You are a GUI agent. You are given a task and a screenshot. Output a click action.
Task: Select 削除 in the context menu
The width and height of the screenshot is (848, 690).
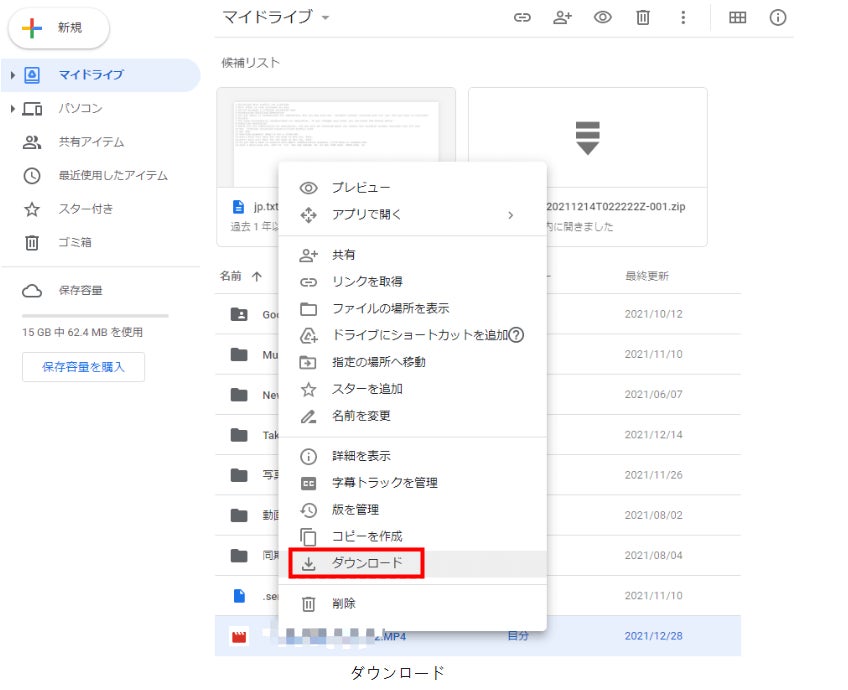tap(413, 603)
